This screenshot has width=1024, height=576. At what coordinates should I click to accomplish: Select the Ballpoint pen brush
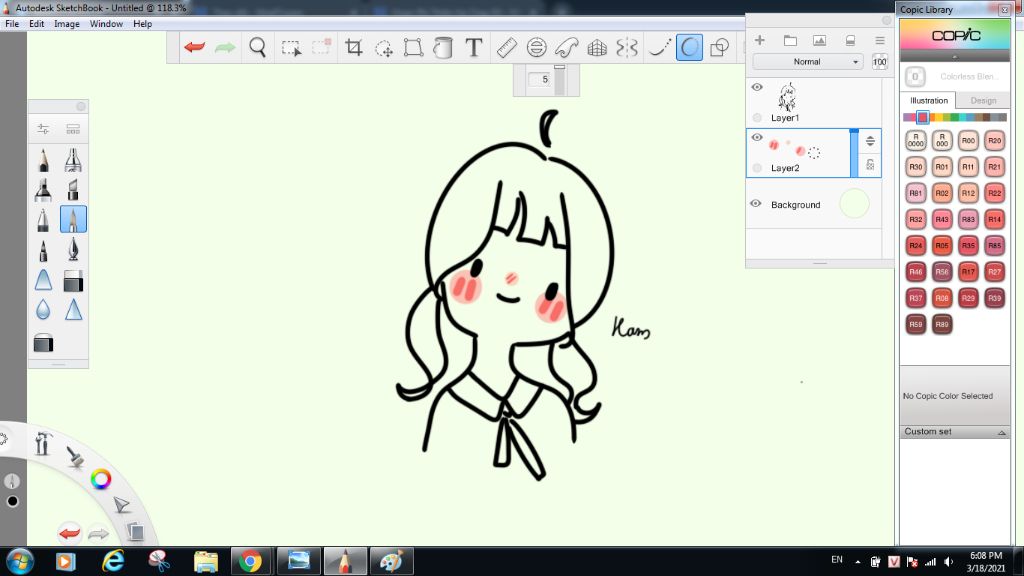pos(43,220)
